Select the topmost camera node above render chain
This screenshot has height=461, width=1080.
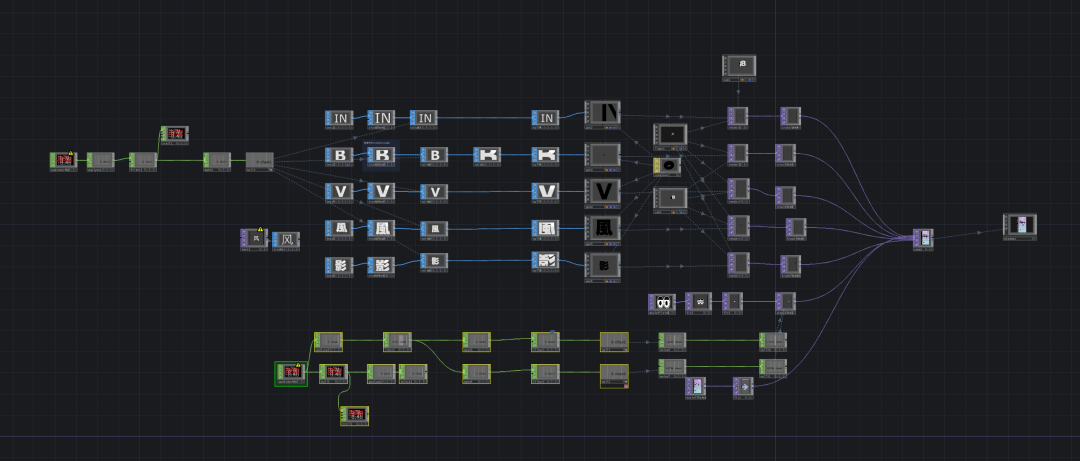coord(739,67)
